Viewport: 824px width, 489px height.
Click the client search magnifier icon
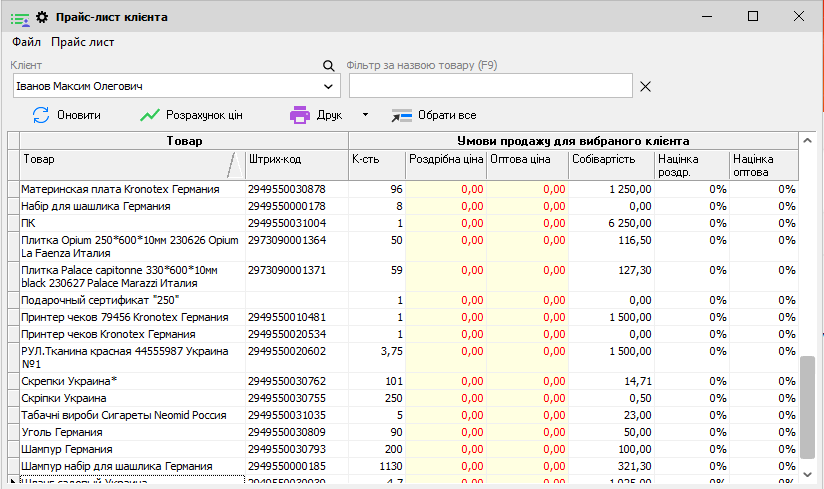point(328,66)
